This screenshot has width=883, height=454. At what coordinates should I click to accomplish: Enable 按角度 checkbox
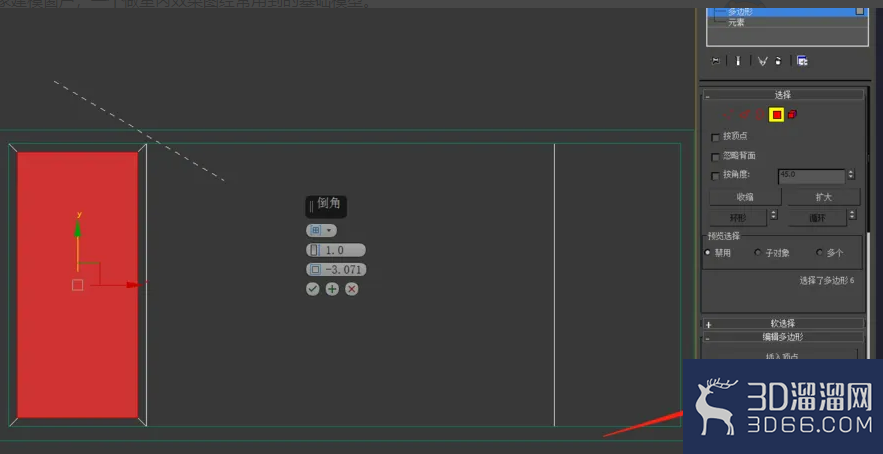(715, 176)
